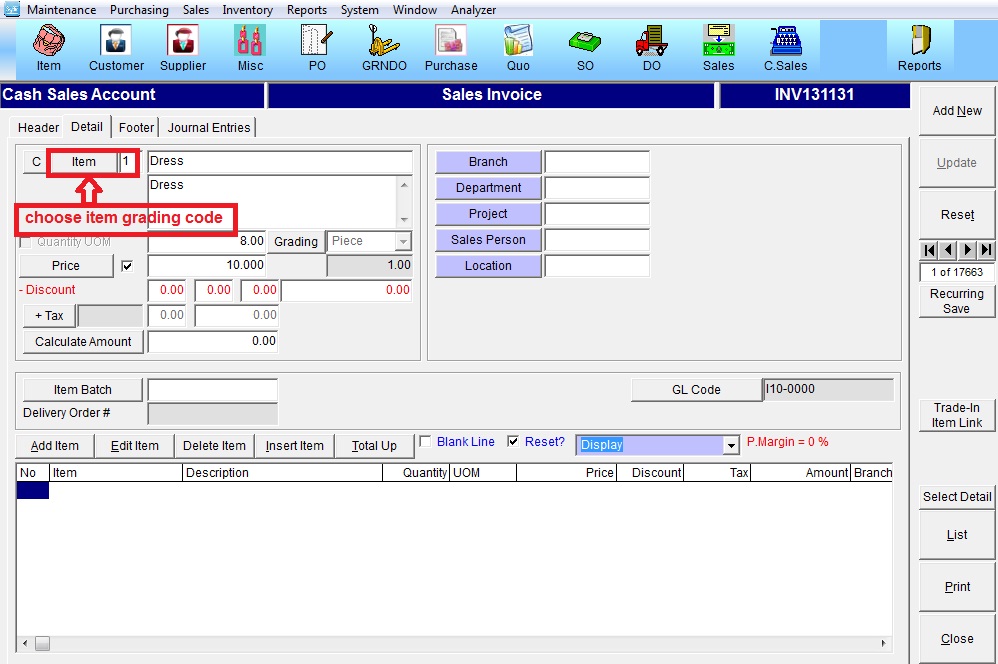Open the Reports toolbar icon
This screenshot has height=664, width=998.
919,48
